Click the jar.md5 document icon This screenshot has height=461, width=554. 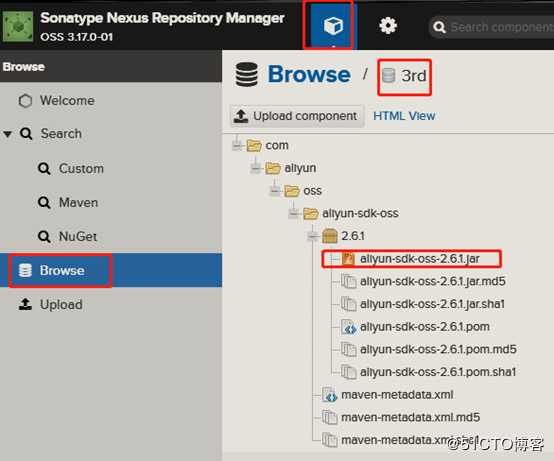[x=348, y=282]
